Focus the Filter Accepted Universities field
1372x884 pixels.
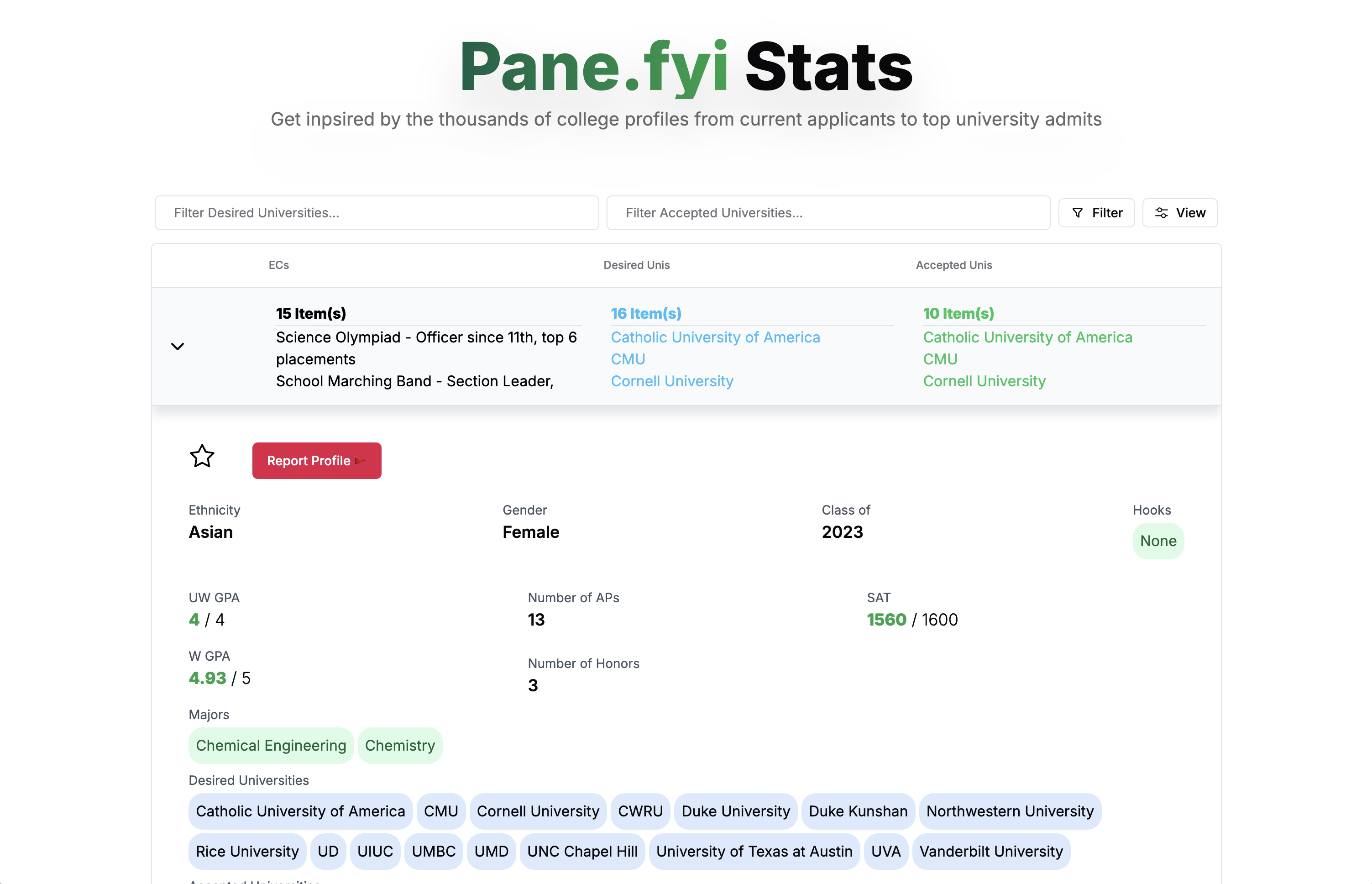pos(828,213)
